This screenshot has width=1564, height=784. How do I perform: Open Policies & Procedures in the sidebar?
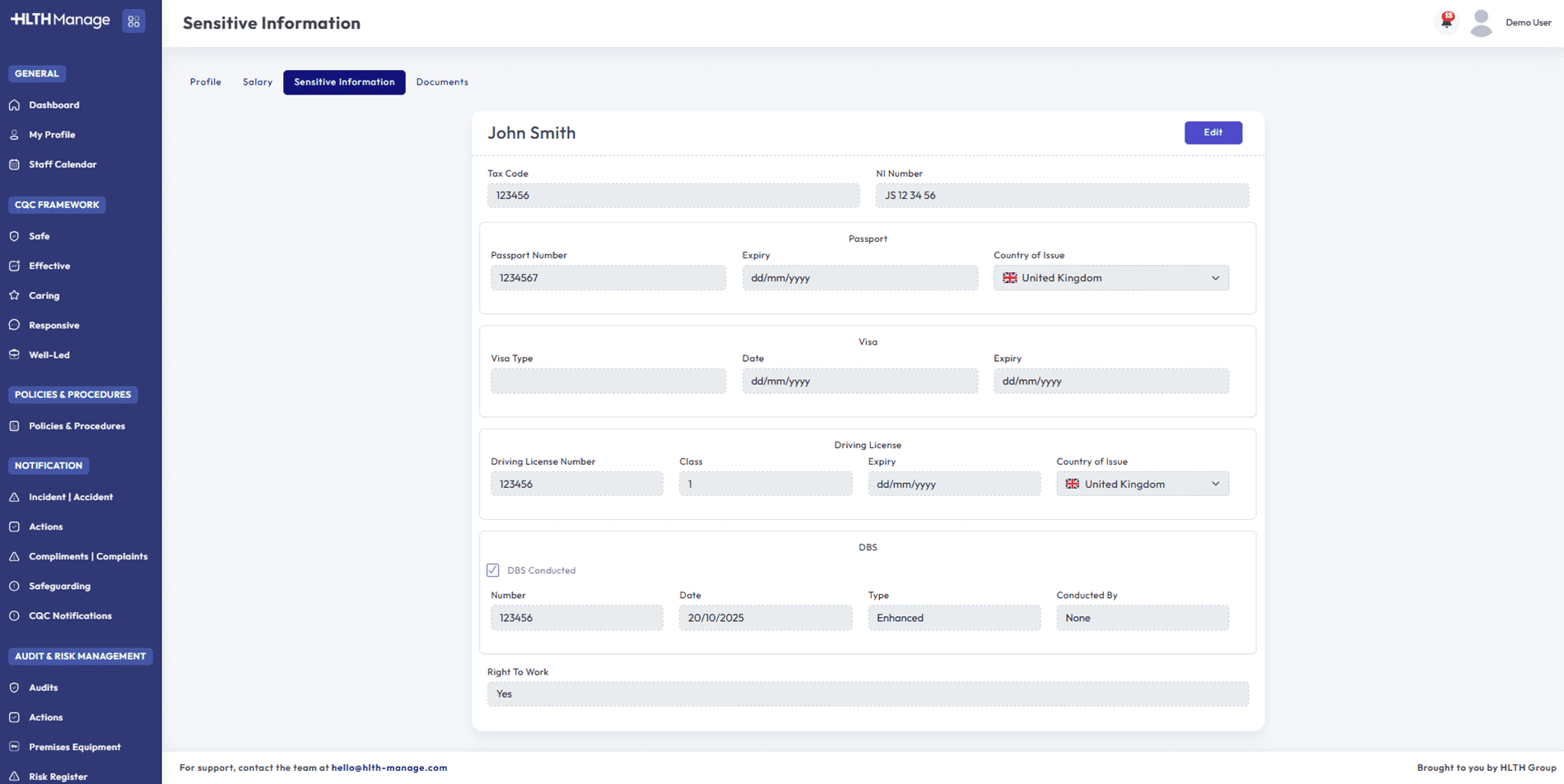tap(77, 426)
